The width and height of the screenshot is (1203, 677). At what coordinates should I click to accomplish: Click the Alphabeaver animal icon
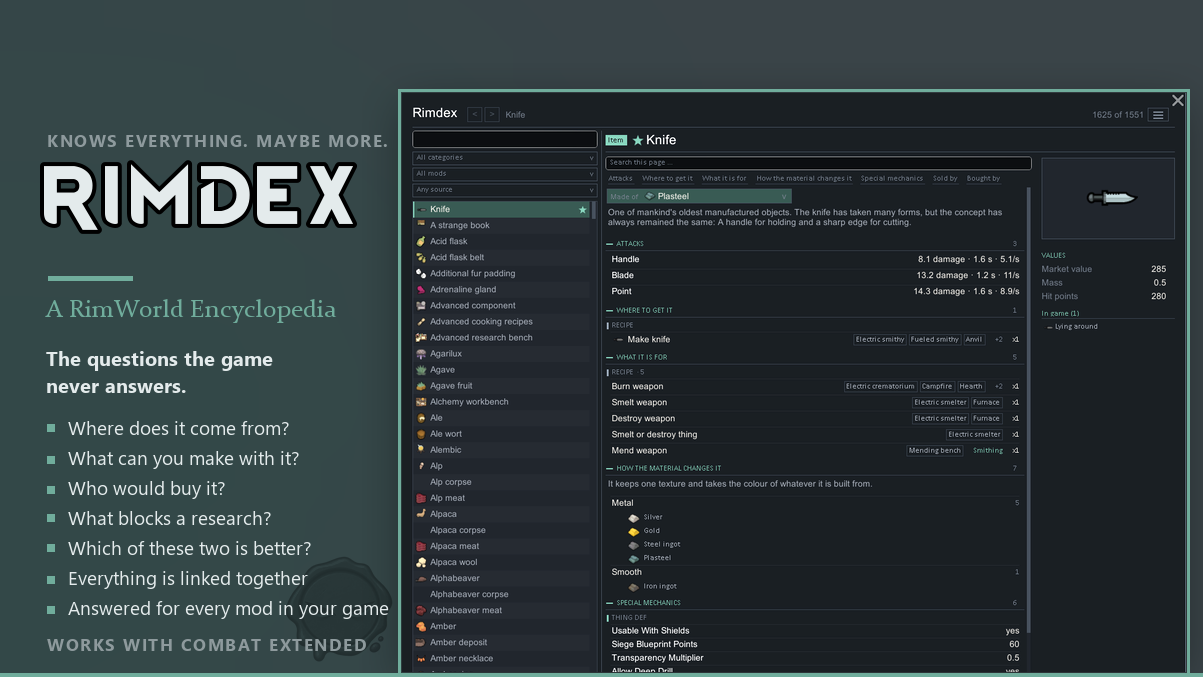click(421, 577)
